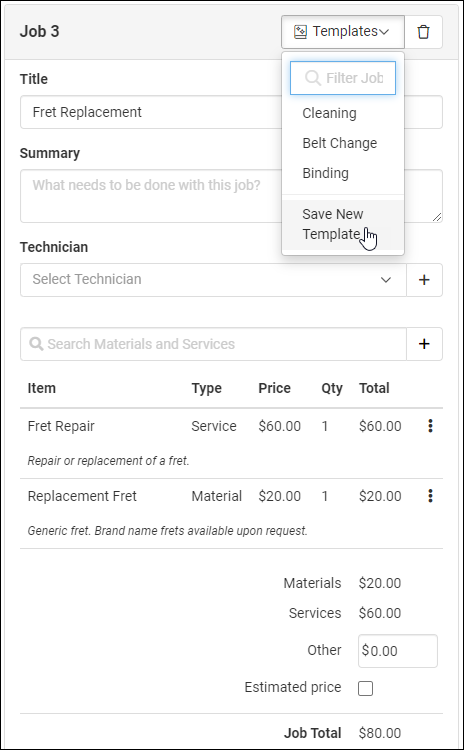The image size is (464, 750).
Task: Click the magnifier in the materials search box
Action: 36,343
